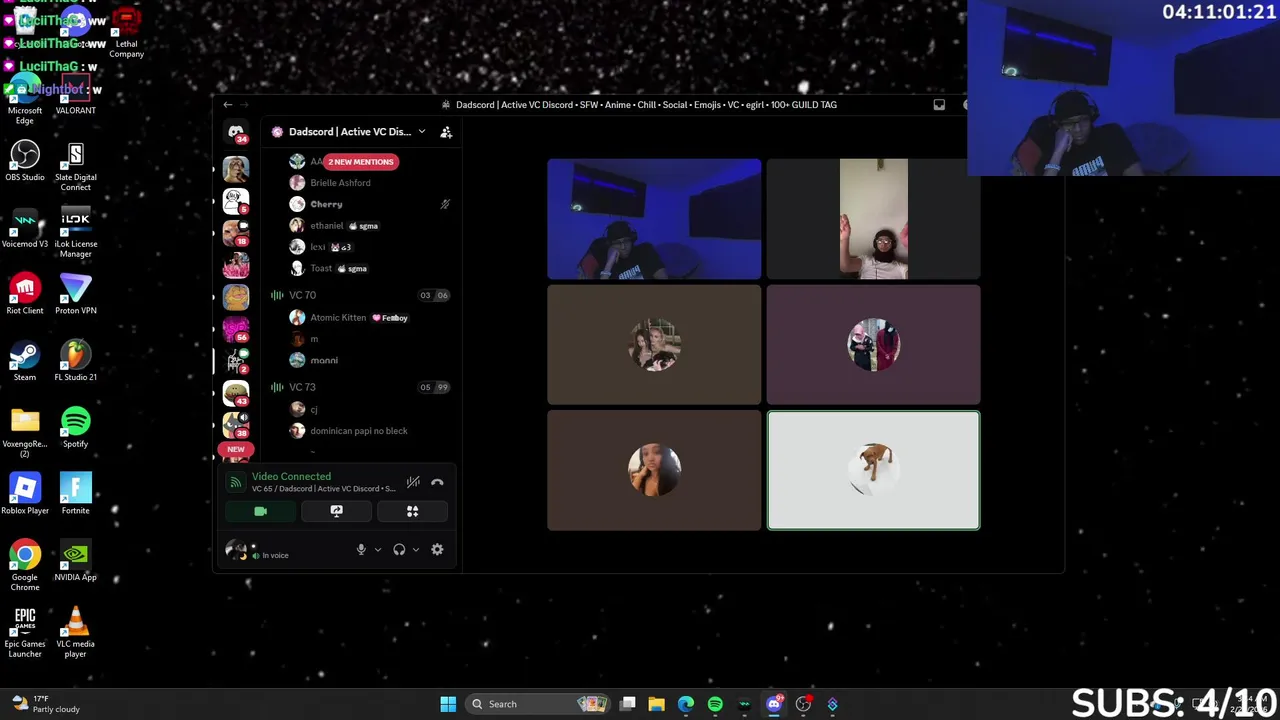This screenshot has height=720, width=1280.
Task: Open Epic Games Launcher desktop shortcut
Action: [x=25, y=632]
